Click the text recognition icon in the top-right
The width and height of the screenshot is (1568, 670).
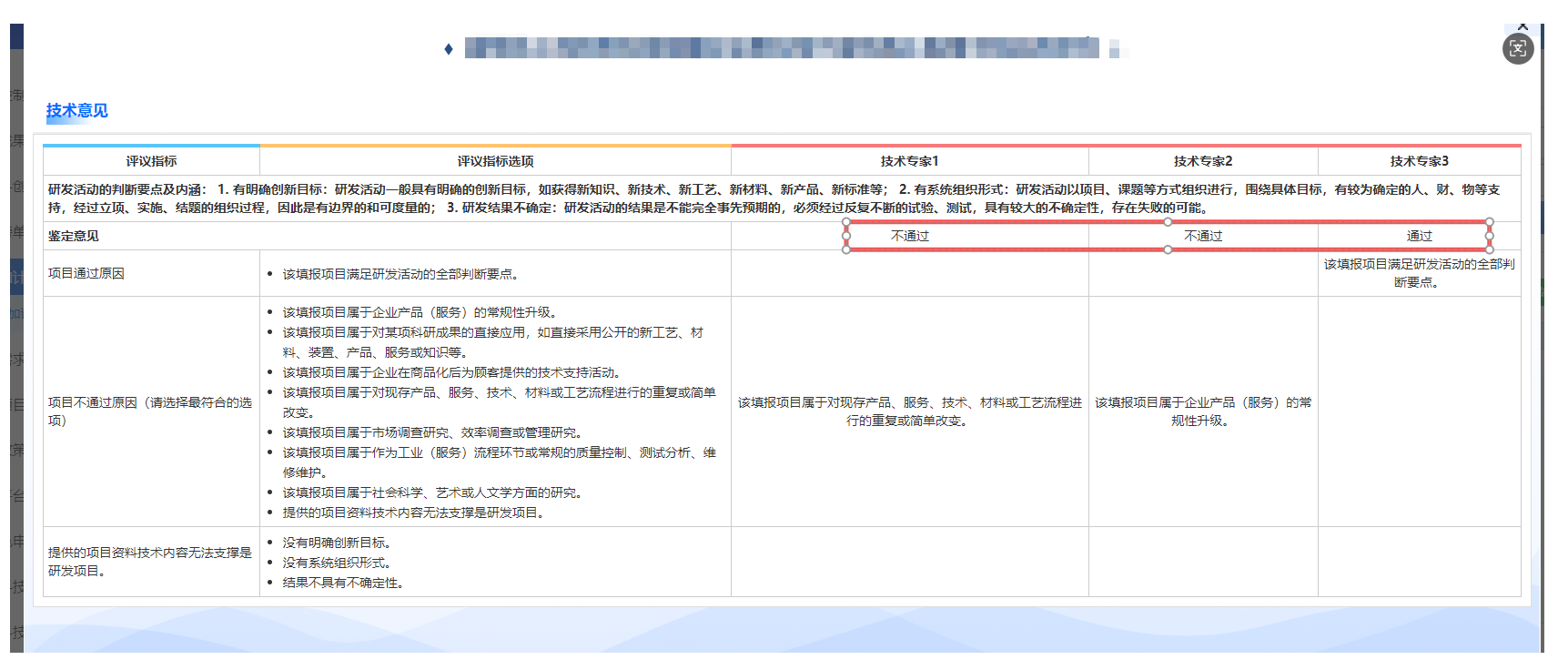1517,49
